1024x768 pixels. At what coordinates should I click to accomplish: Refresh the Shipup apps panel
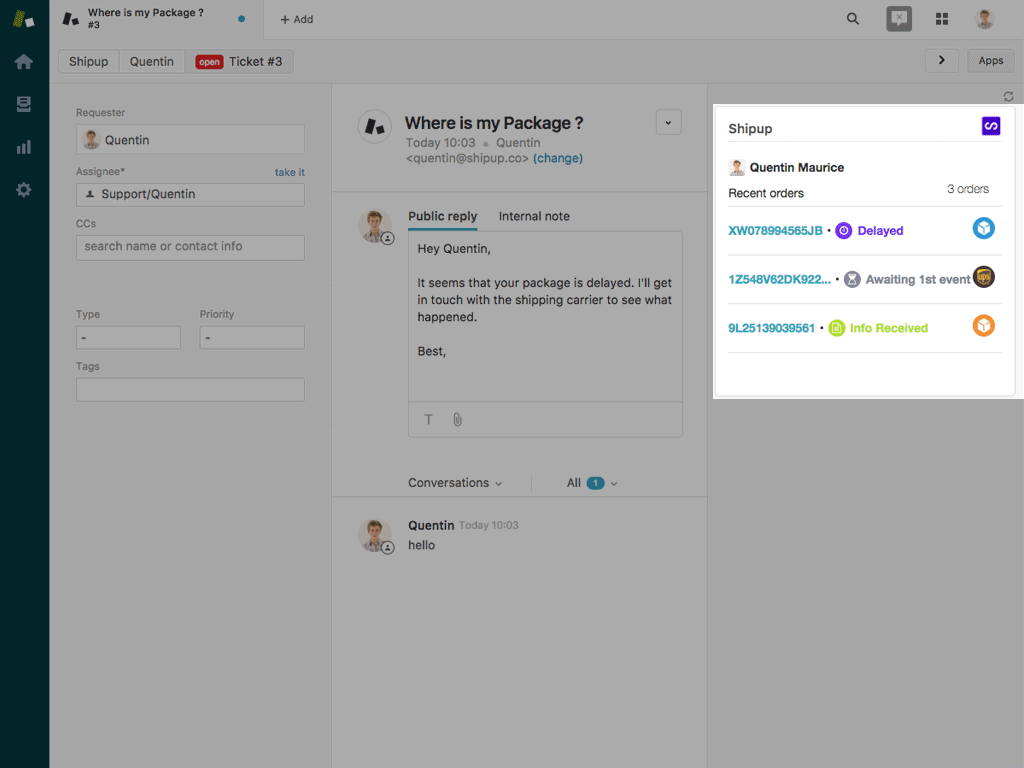tap(1009, 96)
